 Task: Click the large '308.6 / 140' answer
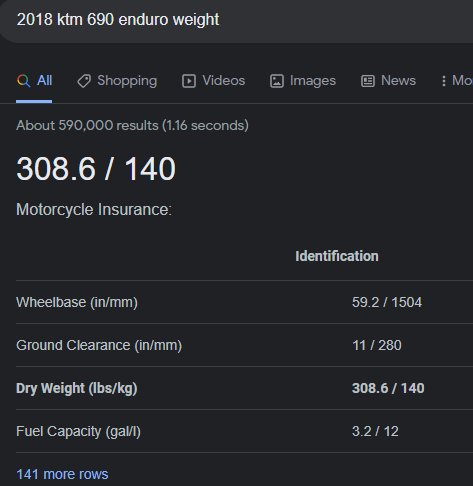click(96, 169)
